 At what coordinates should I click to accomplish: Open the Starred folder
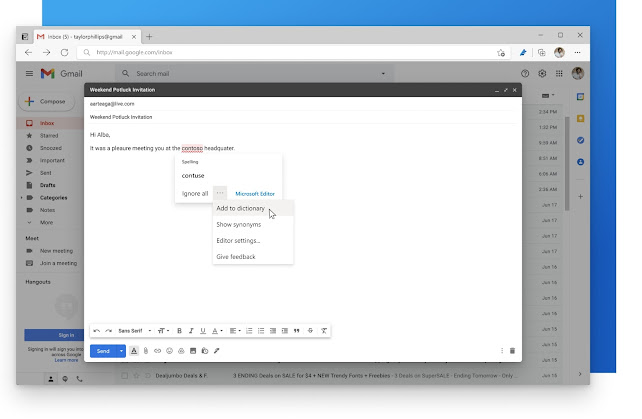(49, 136)
